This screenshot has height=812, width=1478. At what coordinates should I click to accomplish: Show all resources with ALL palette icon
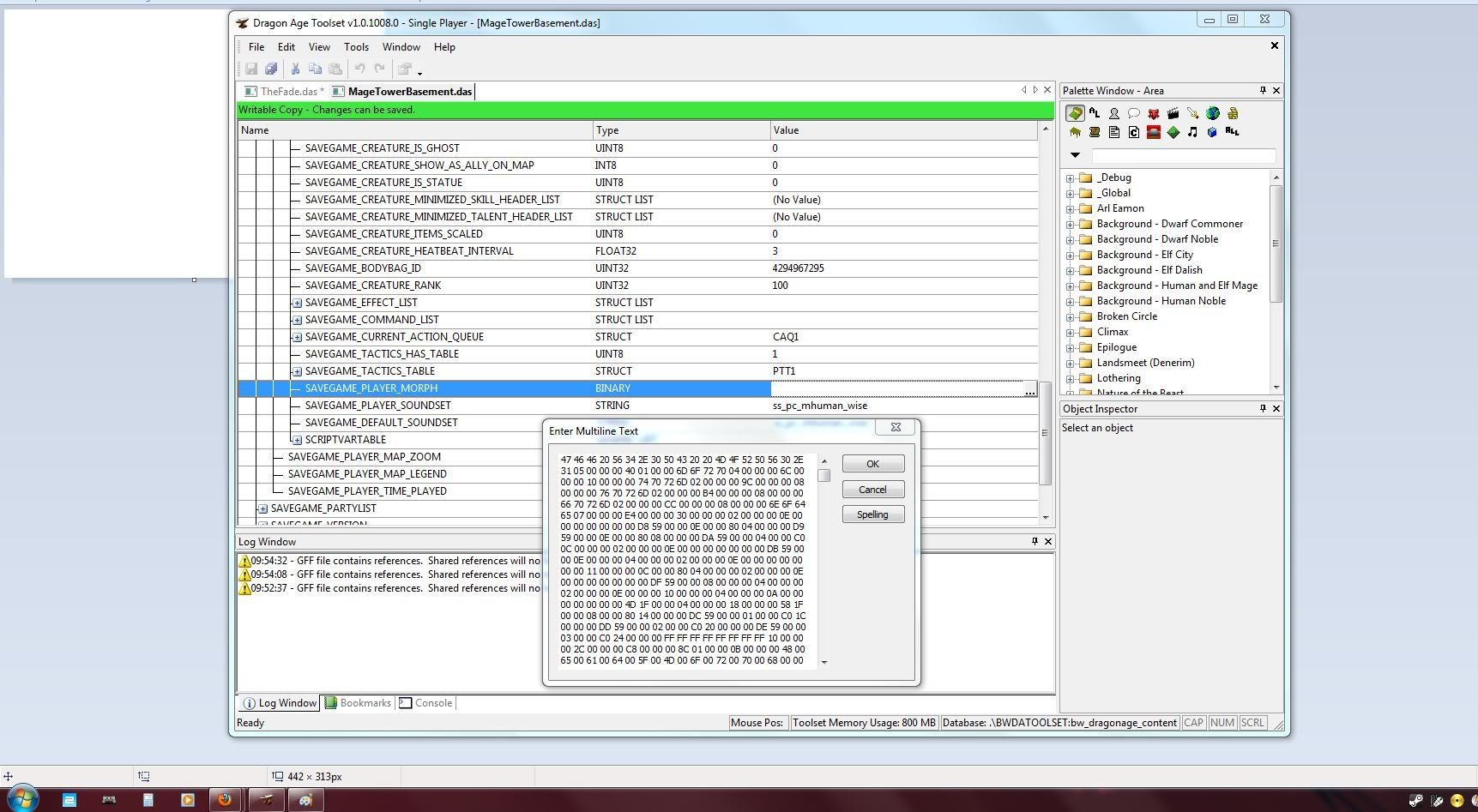coord(1232,132)
